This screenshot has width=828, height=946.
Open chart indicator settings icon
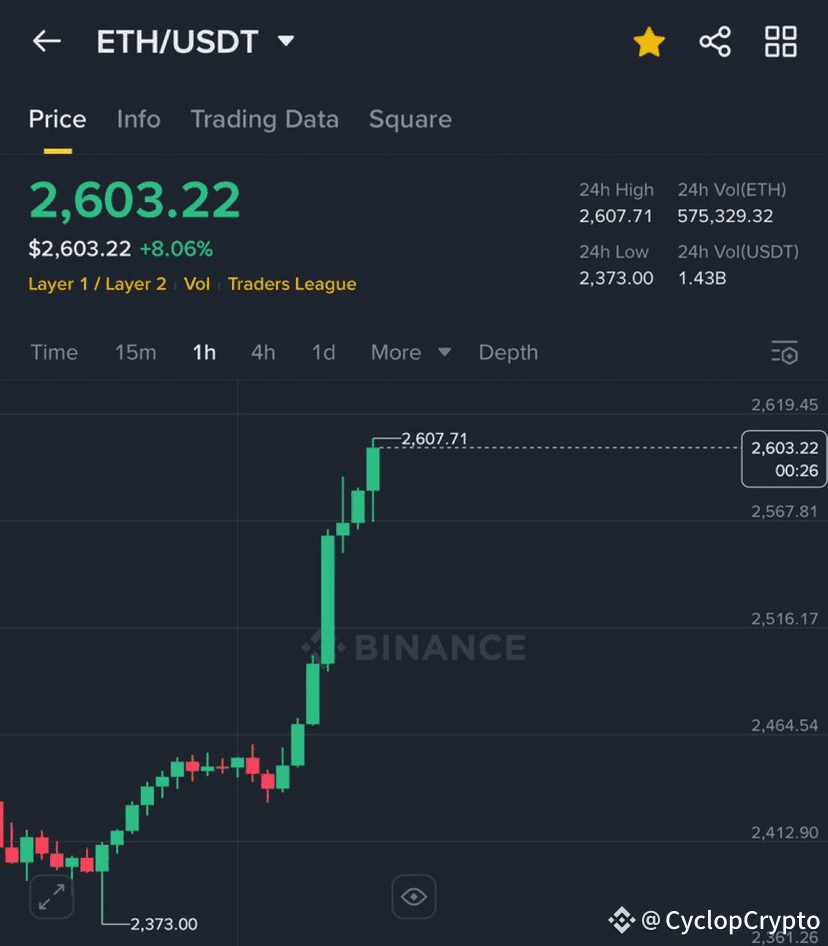pos(785,352)
